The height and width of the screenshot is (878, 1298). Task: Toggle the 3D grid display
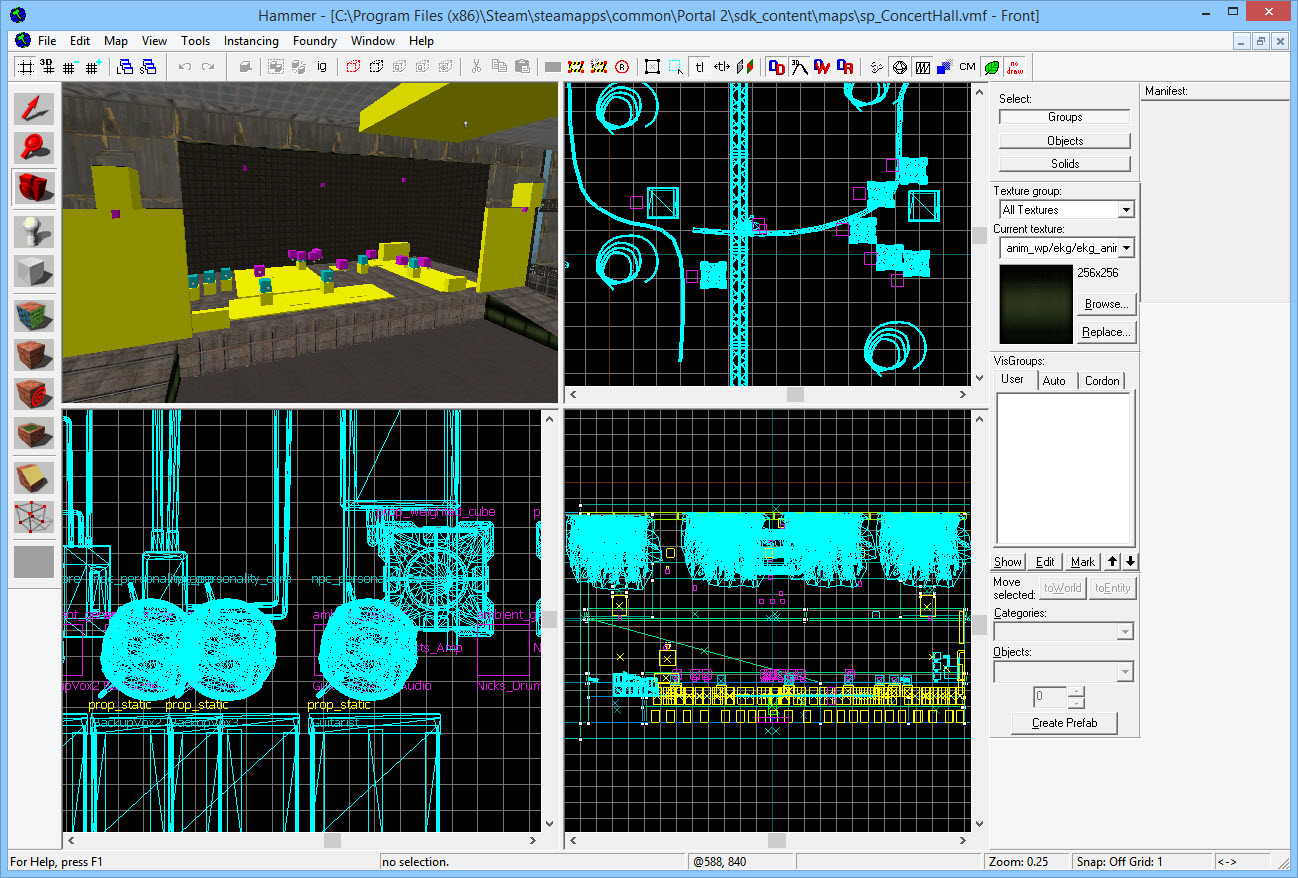pyautogui.click(x=46, y=67)
